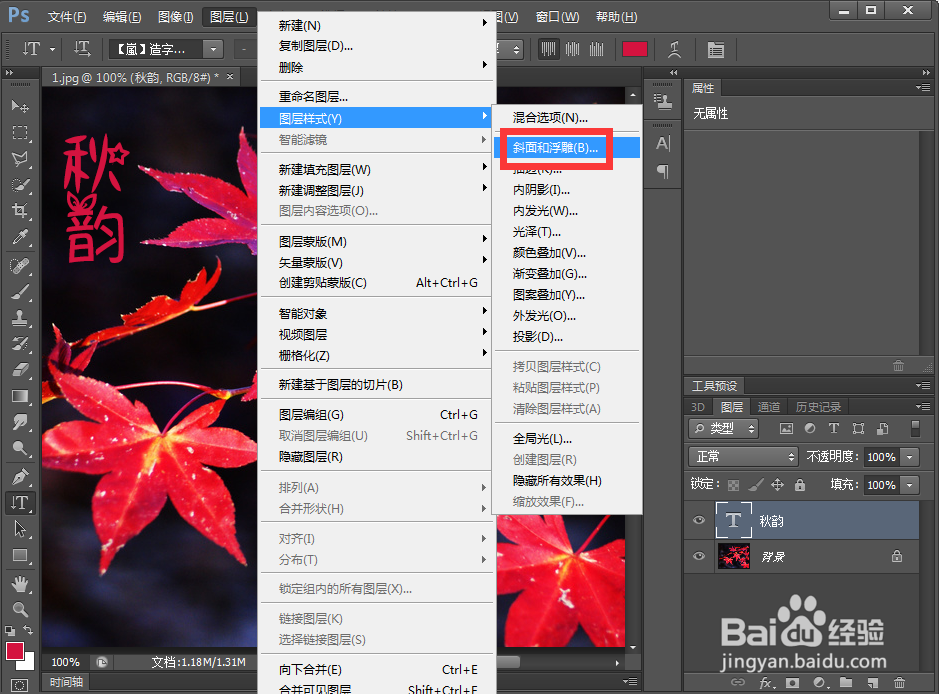
Task: Select the Hand tool
Action: [21, 584]
